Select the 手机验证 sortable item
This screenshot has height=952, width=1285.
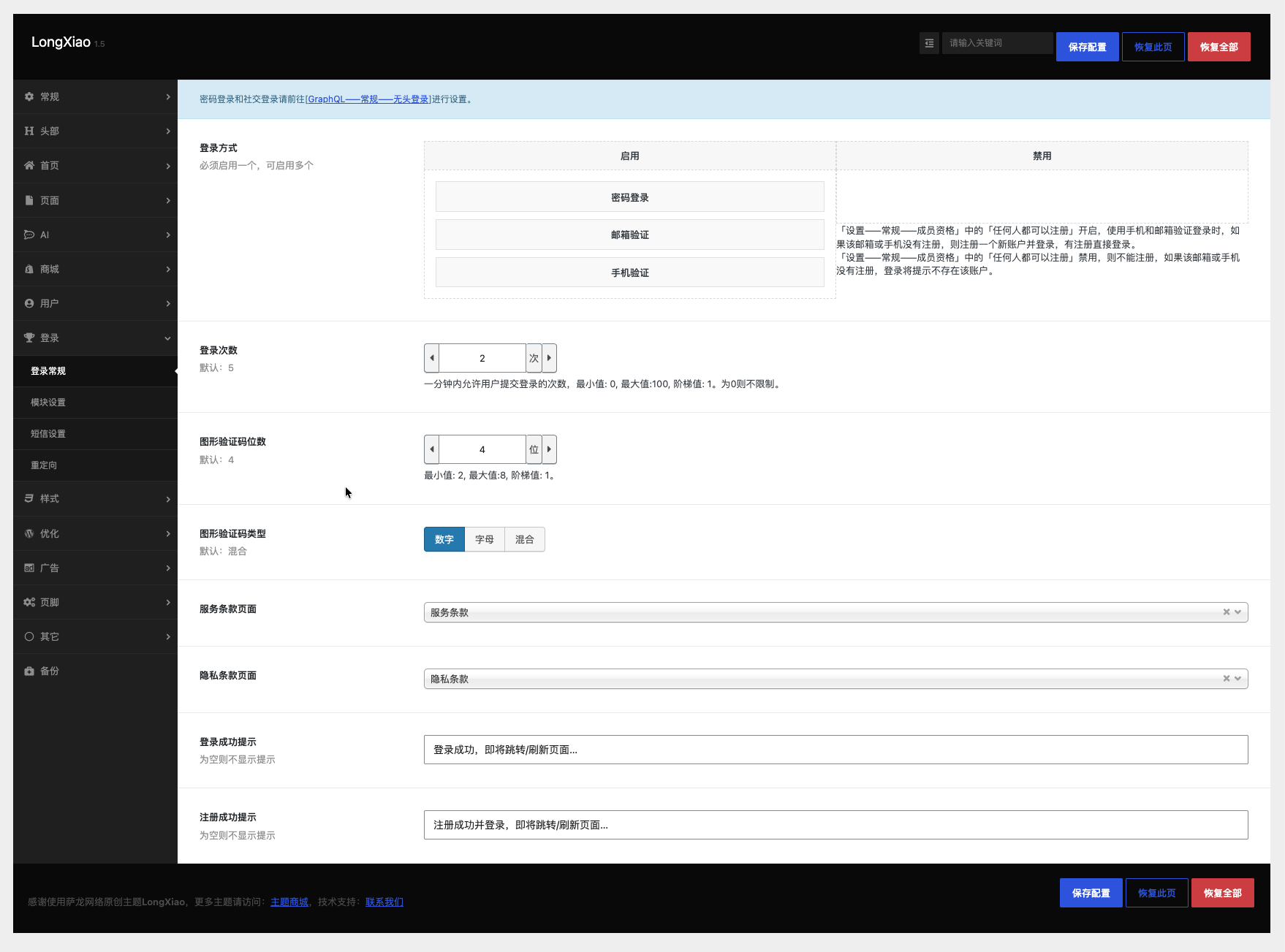pos(629,273)
